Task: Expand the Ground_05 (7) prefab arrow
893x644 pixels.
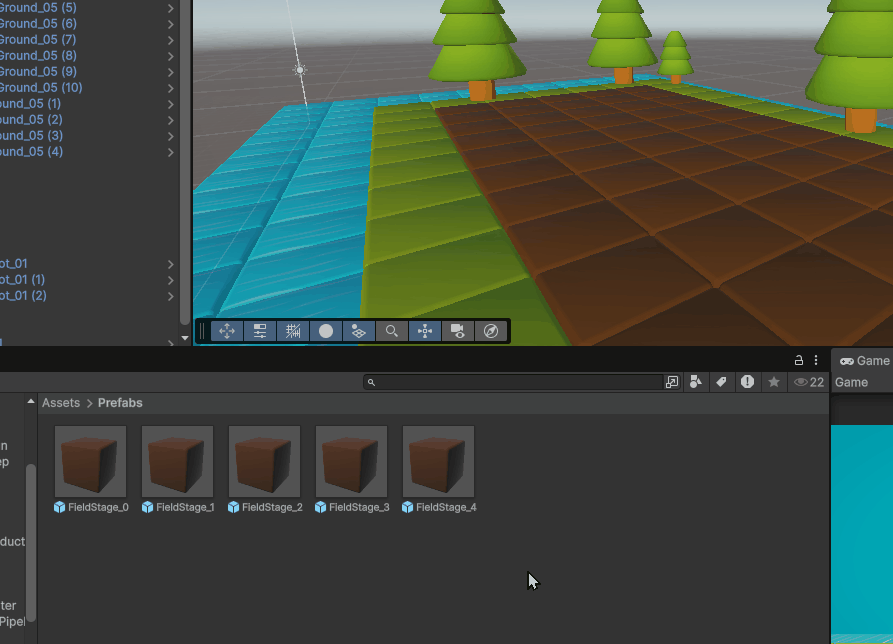Action: pyautogui.click(x=171, y=40)
